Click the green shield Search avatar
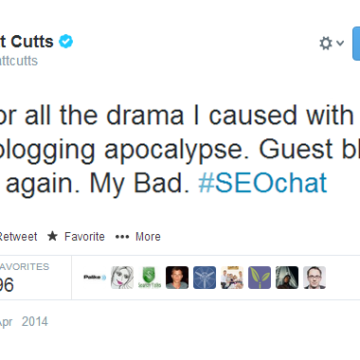Viewport: 360px width, 360px height. (x=150, y=277)
